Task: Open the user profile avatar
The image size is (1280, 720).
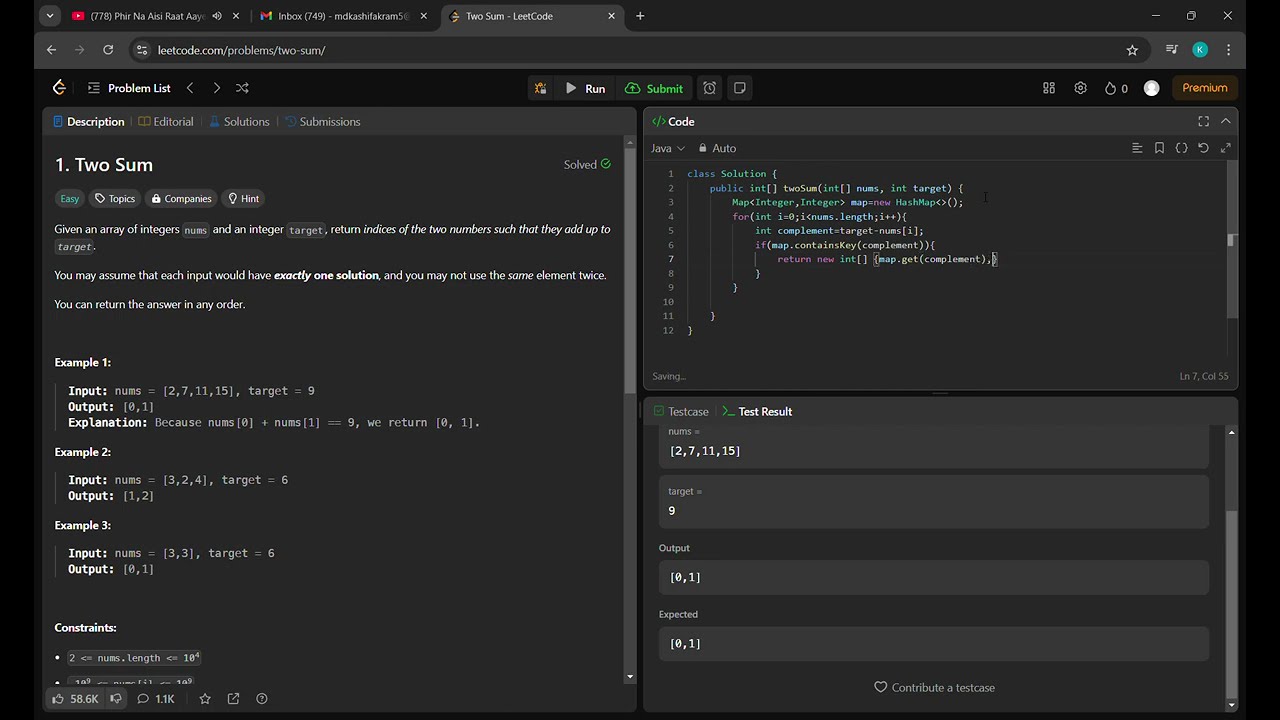Action: click(1151, 88)
